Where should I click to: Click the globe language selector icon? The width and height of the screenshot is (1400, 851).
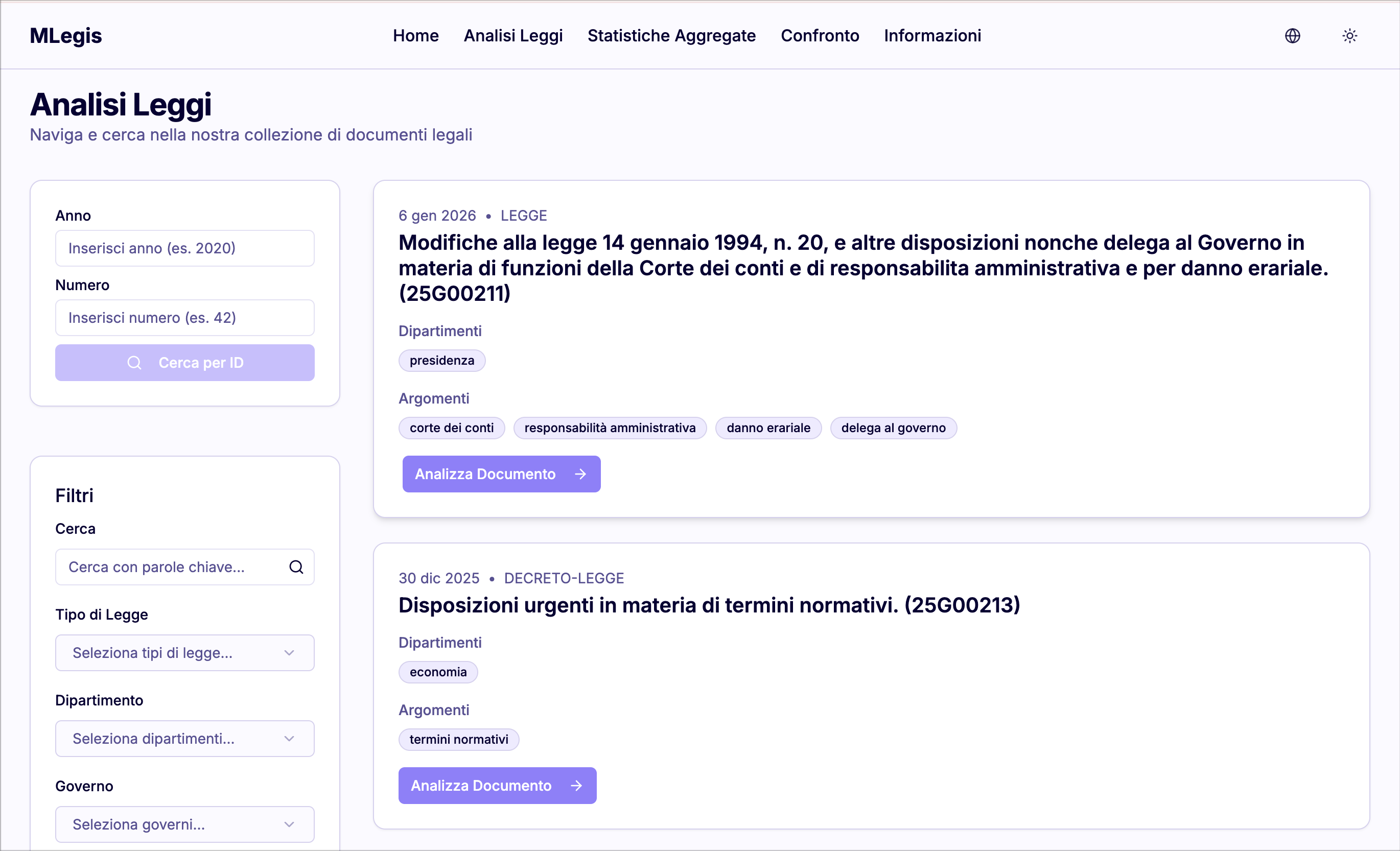(1292, 36)
